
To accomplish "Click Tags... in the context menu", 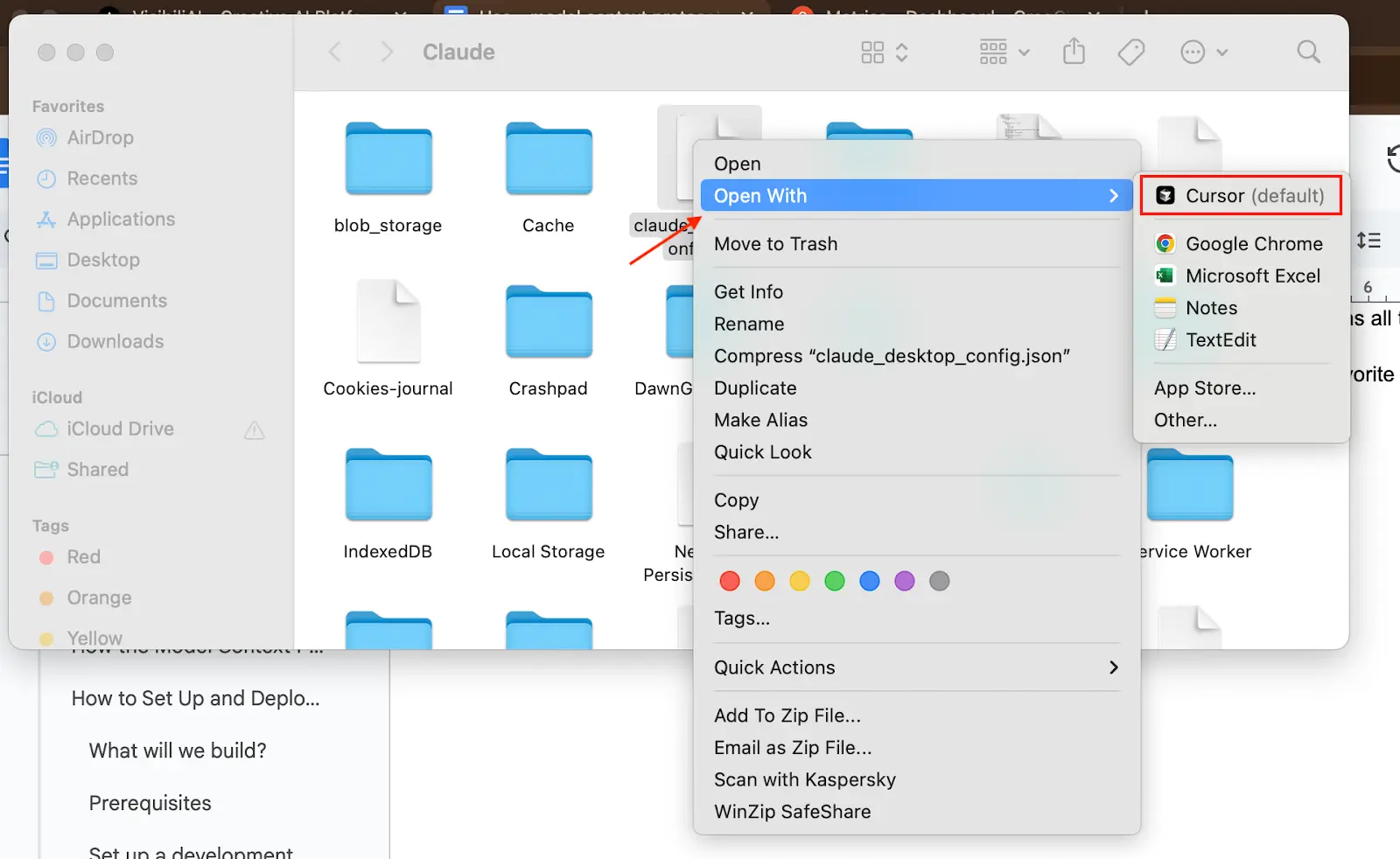I will pos(916,618).
